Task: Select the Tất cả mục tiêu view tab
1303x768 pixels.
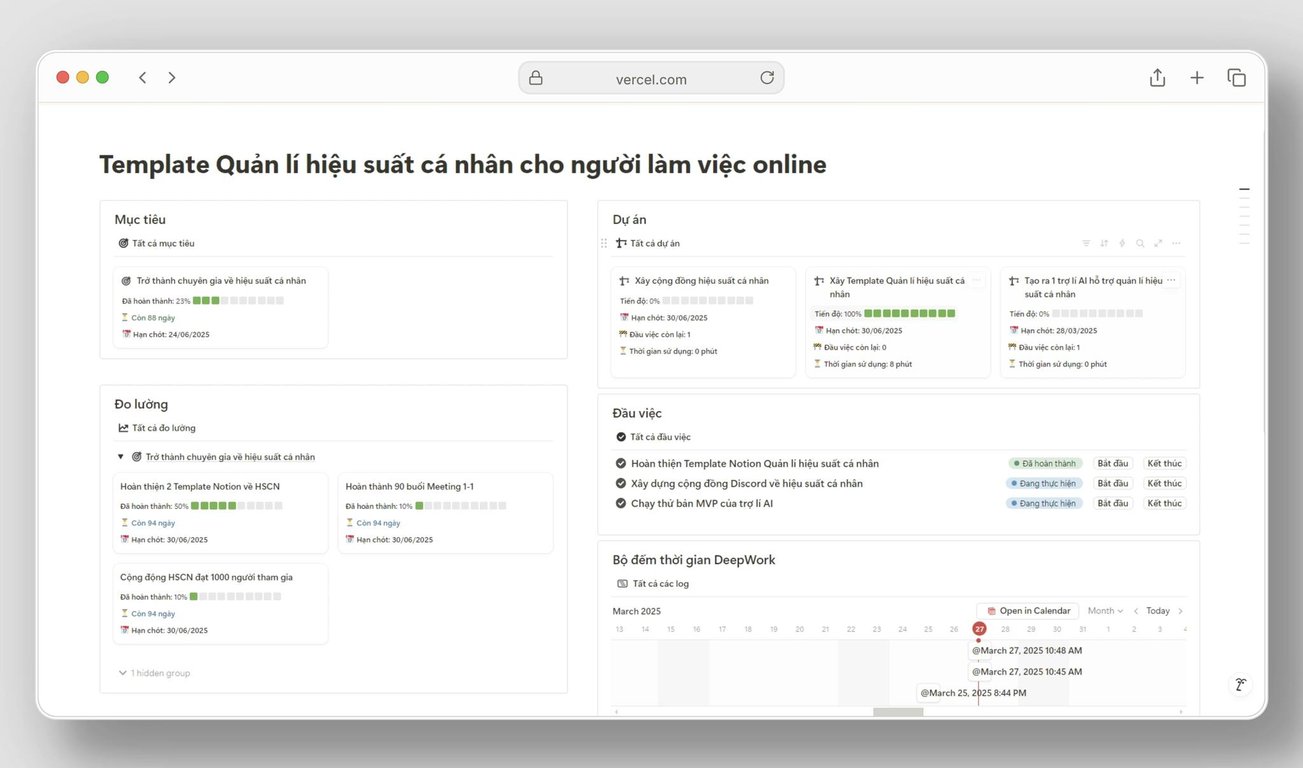Action: pyautogui.click(x=156, y=243)
